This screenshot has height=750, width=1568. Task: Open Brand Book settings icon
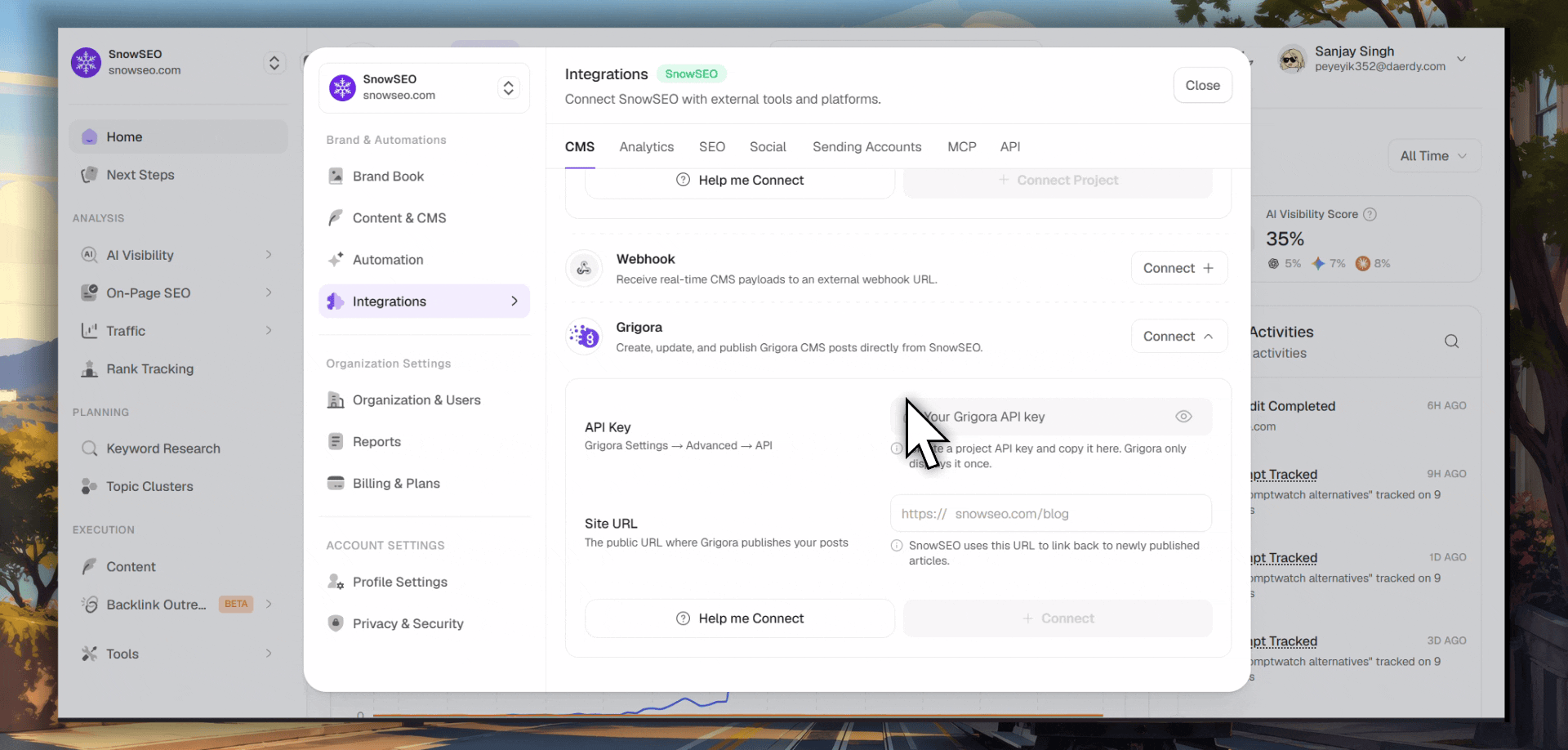pyautogui.click(x=336, y=176)
